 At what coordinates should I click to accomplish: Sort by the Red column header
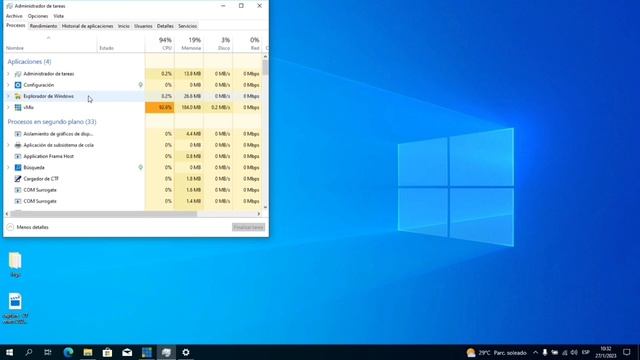(x=247, y=43)
